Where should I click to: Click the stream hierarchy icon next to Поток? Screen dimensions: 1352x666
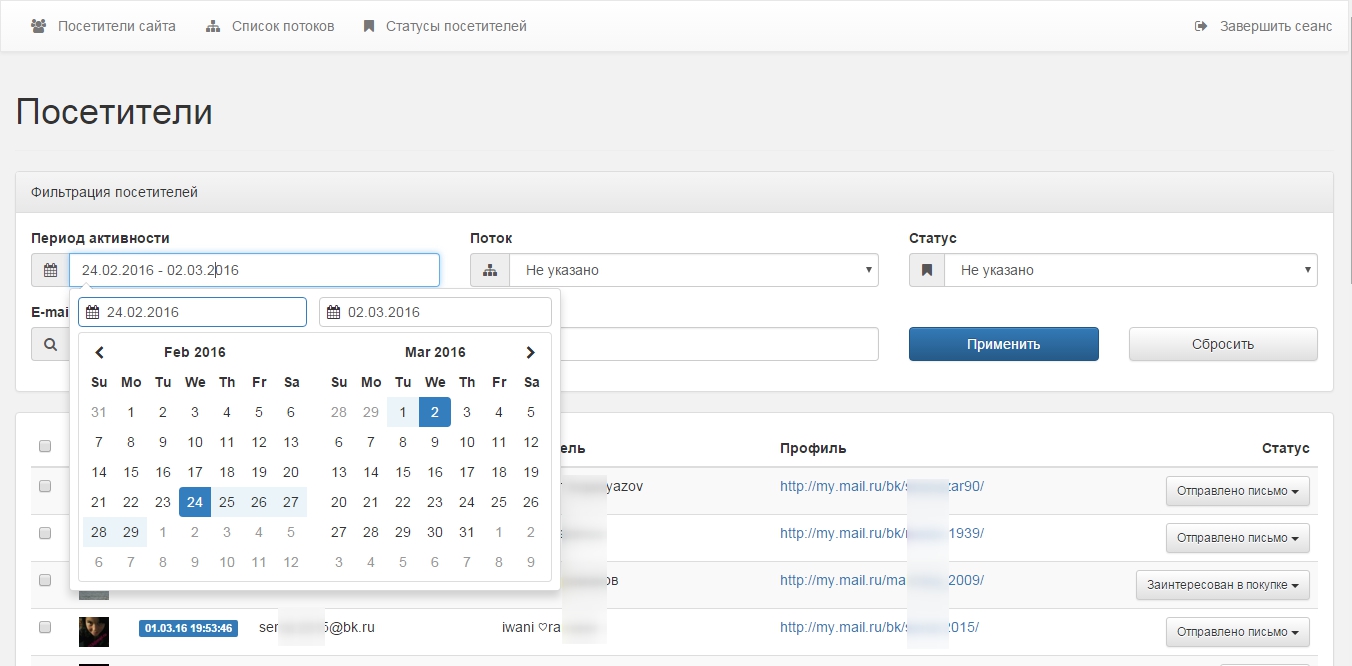(490, 270)
